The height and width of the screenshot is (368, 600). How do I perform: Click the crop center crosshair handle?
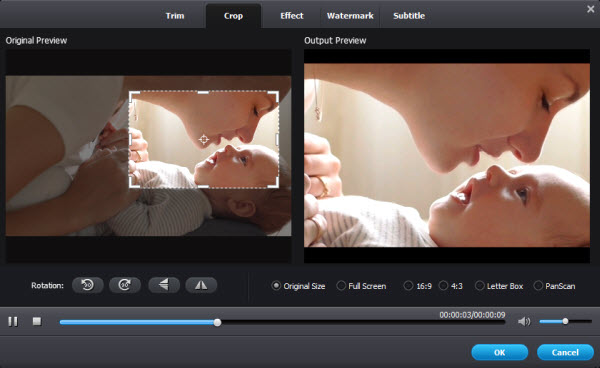pyautogui.click(x=204, y=139)
